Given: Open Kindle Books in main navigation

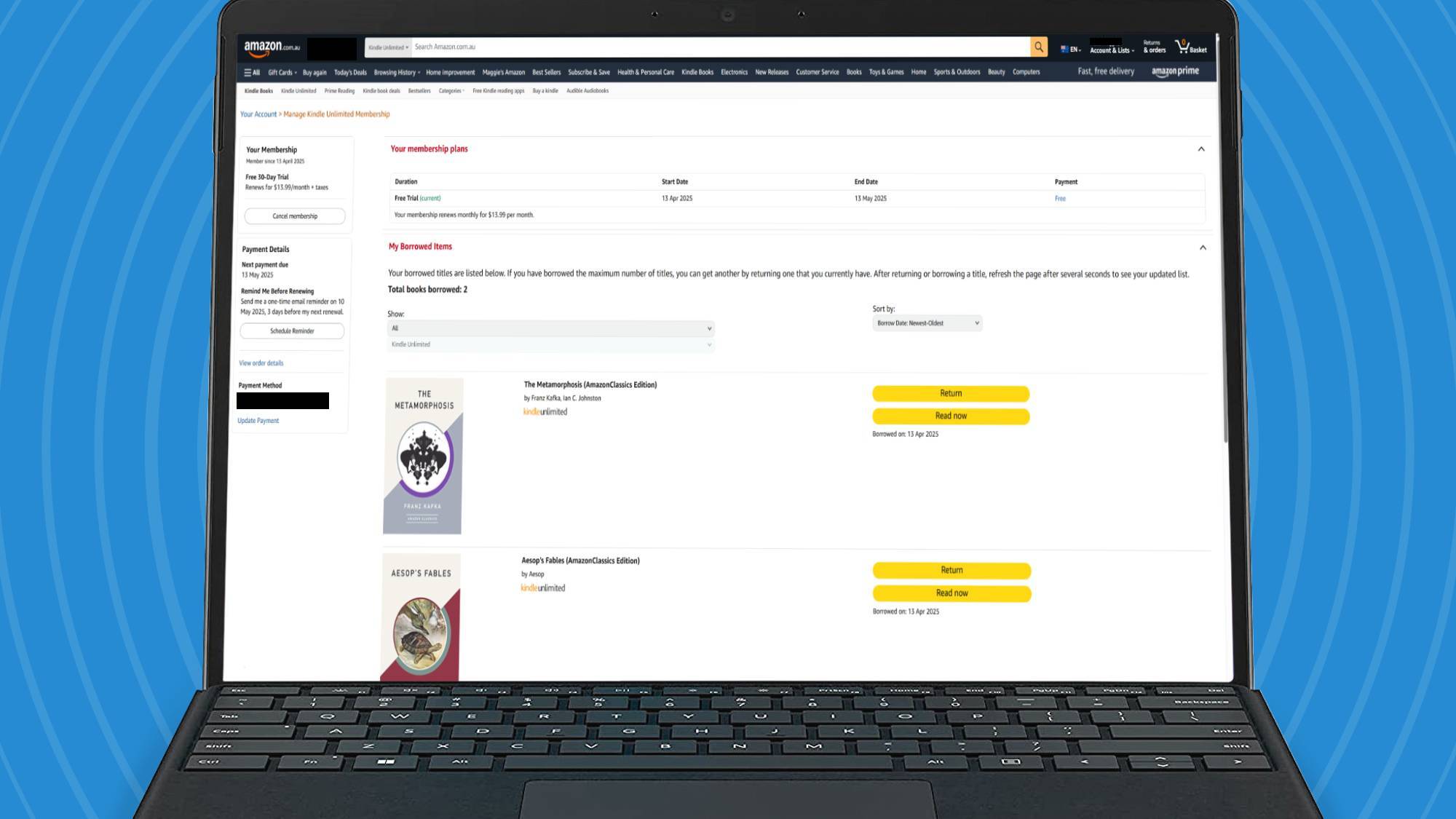Looking at the screenshot, I should pos(697,72).
